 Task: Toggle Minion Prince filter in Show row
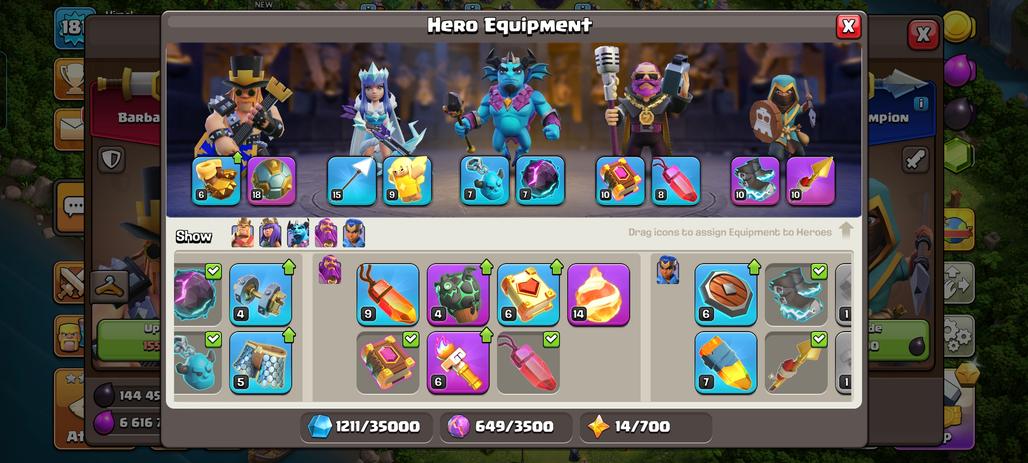tap(298, 233)
